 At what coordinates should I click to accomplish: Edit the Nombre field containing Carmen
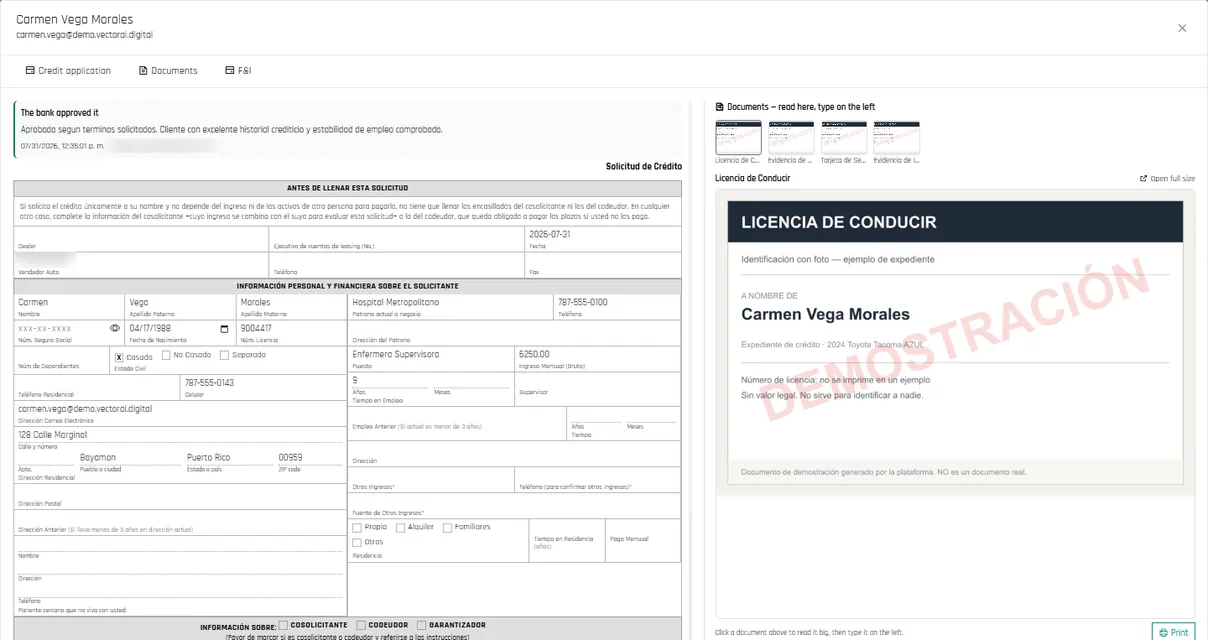(x=68, y=302)
